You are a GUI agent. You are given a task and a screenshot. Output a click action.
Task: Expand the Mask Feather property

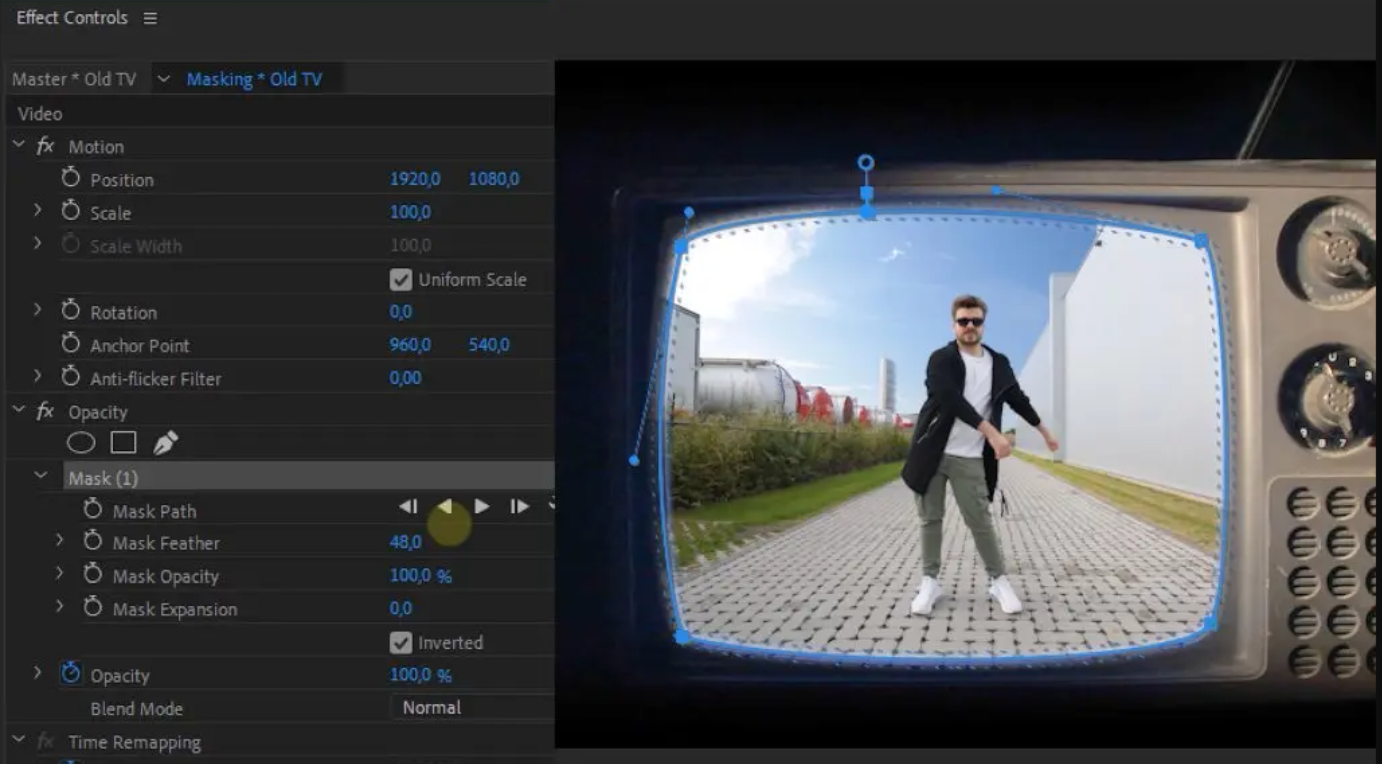pyautogui.click(x=61, y=542)
